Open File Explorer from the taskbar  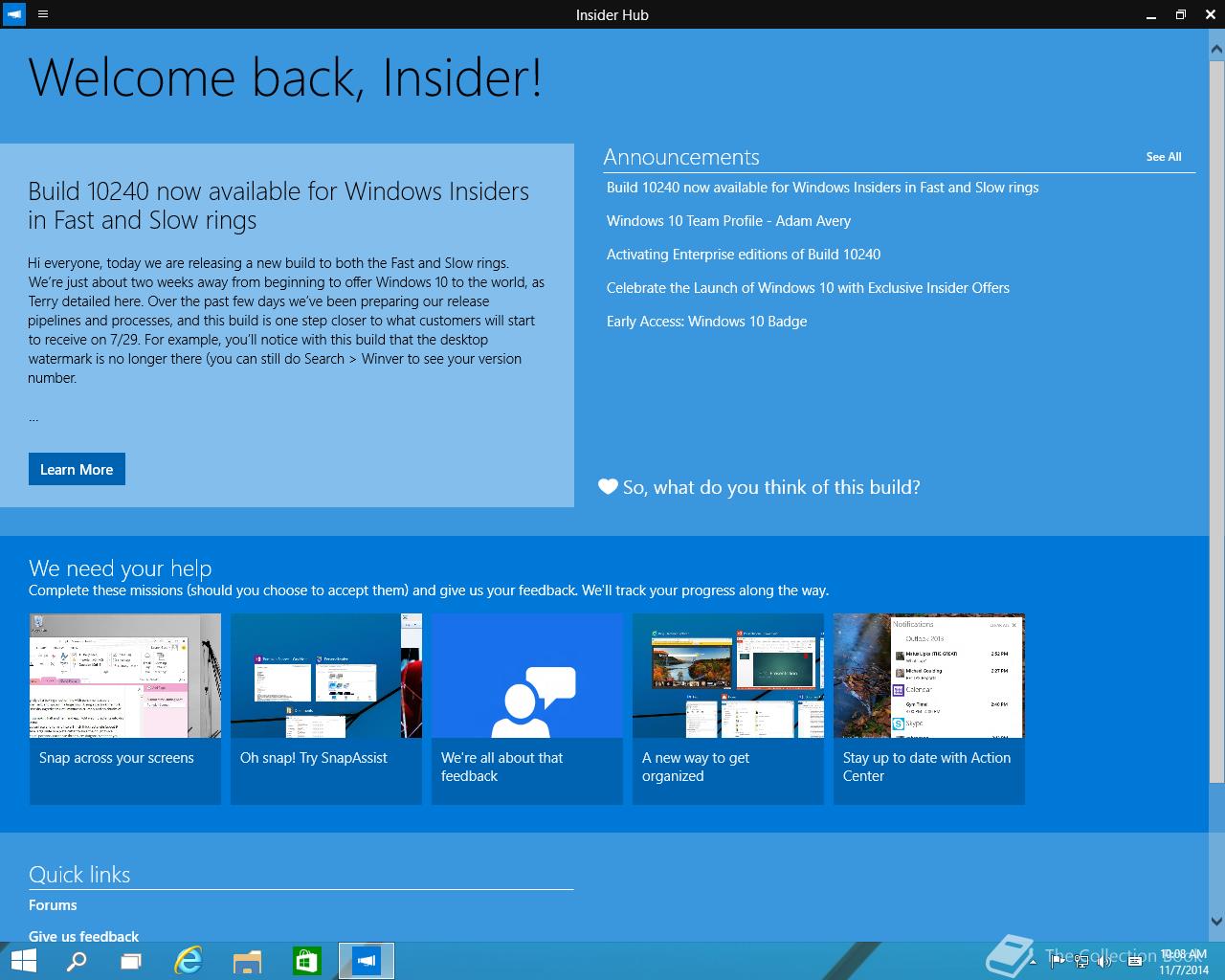(x=247, y=961)
